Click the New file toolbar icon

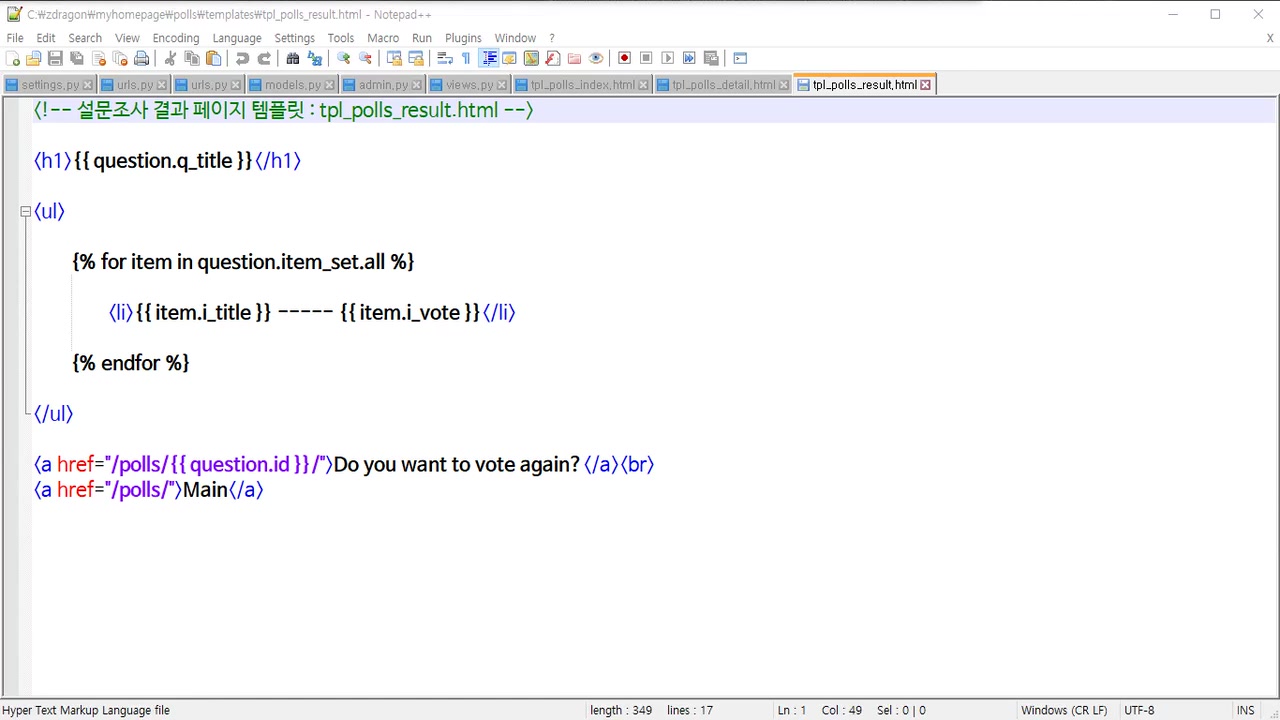(x=13, y=58)
